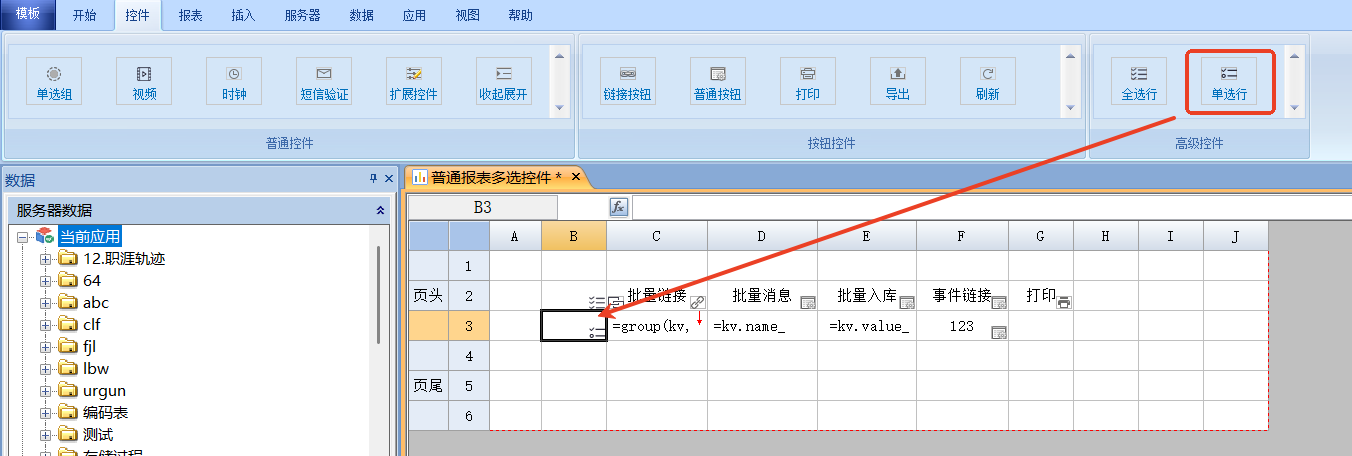Expand the 12.职涯轨迹 tree folder
Image resolution: width=1352 pixels, height=456 pixels.
pos(45,259)
